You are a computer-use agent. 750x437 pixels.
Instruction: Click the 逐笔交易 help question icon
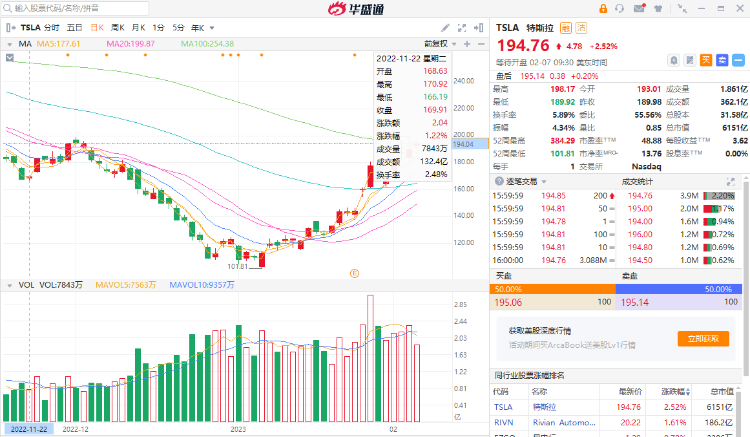click(x=499, y=181)
